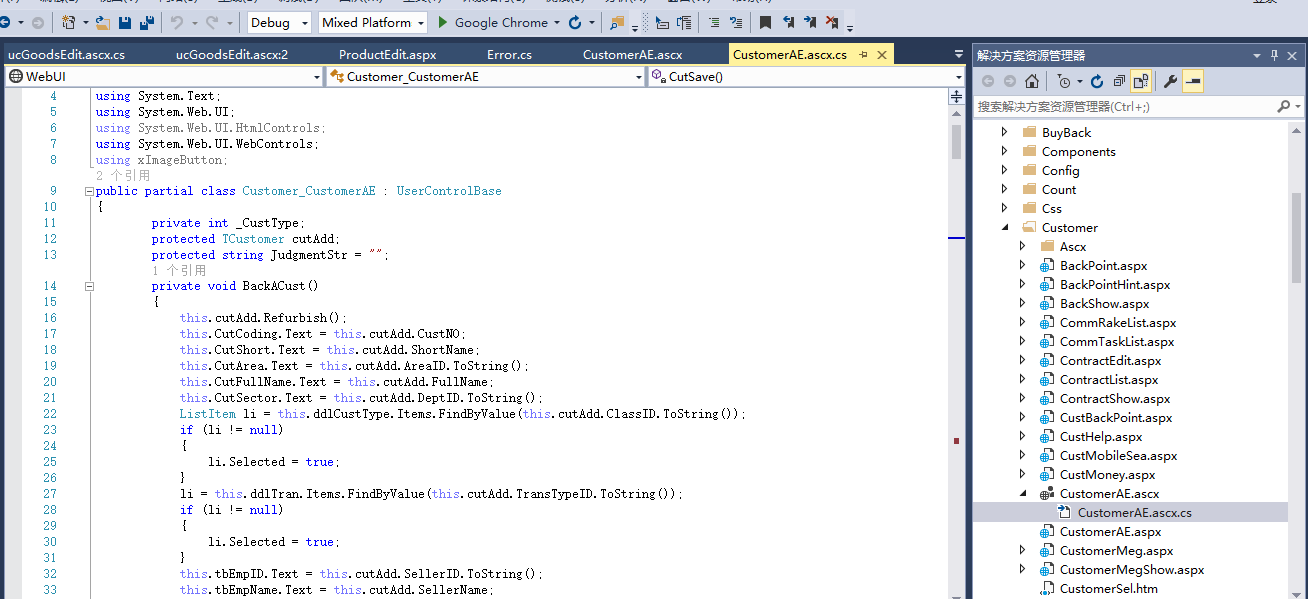Select the Config folder
The width and height of the screenshot is (1308, 599).
point(1061,170)
